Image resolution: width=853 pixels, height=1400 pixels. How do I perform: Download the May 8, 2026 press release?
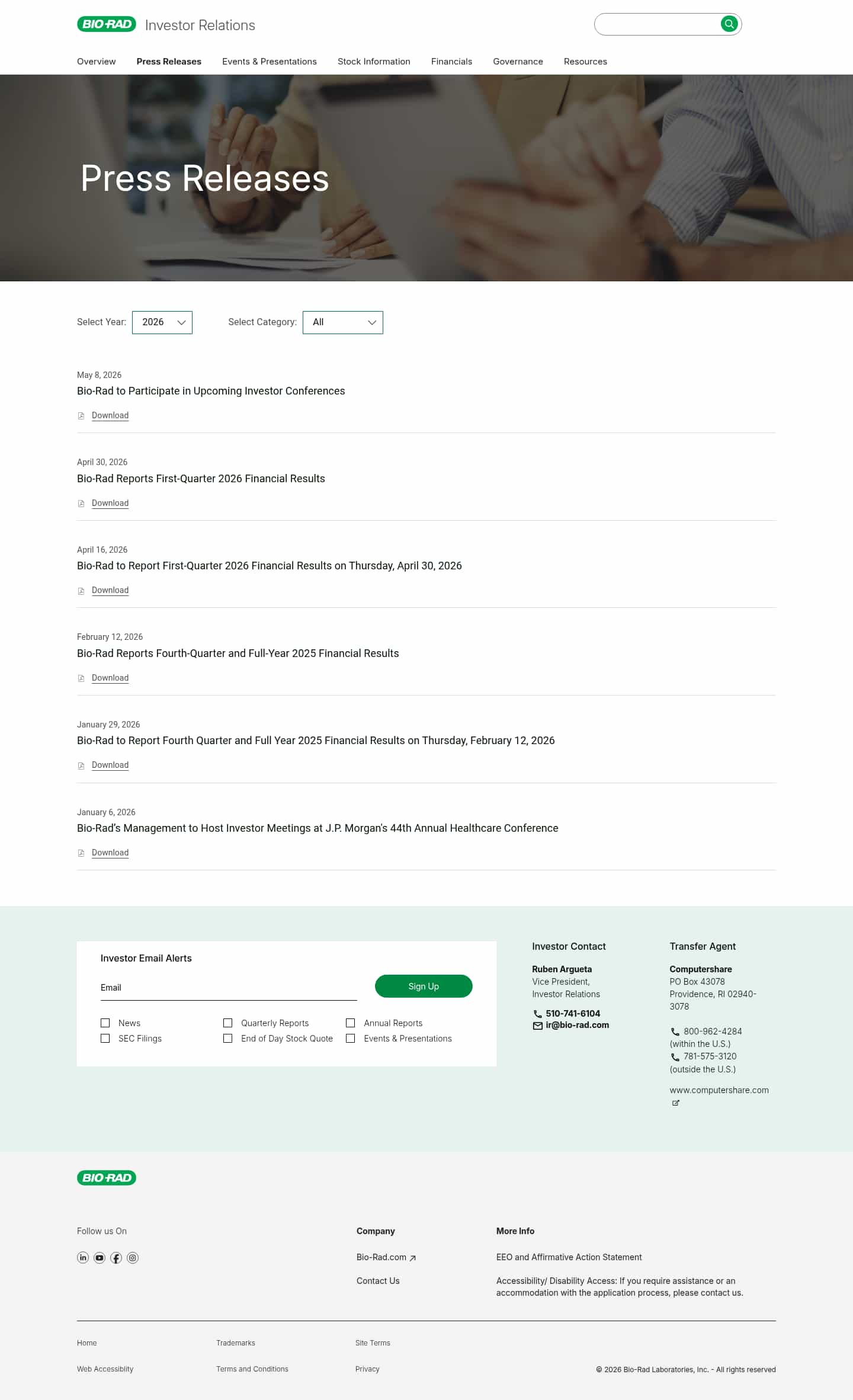point(110,416)
